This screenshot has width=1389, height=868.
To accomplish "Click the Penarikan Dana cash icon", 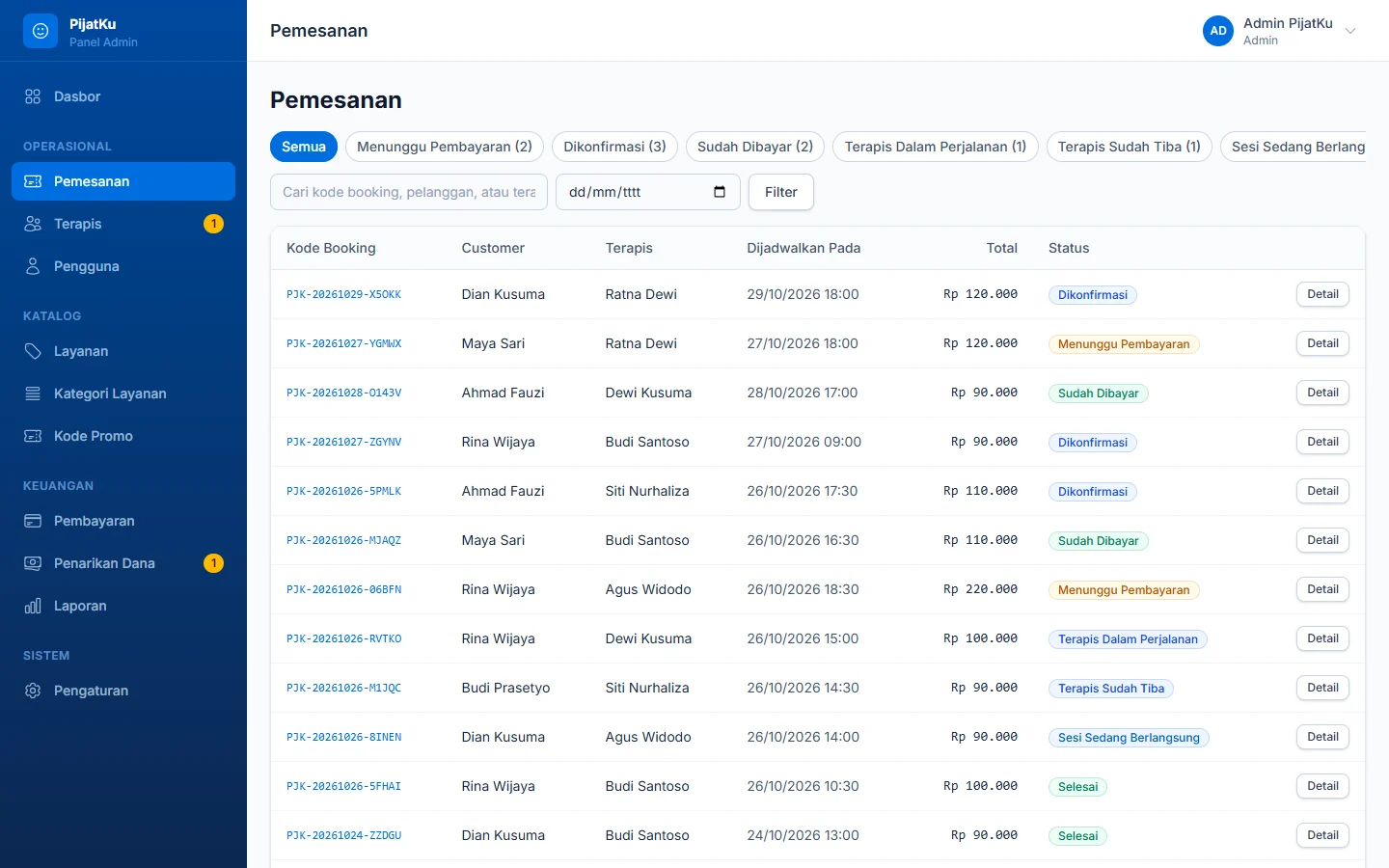I will [33, 563].
